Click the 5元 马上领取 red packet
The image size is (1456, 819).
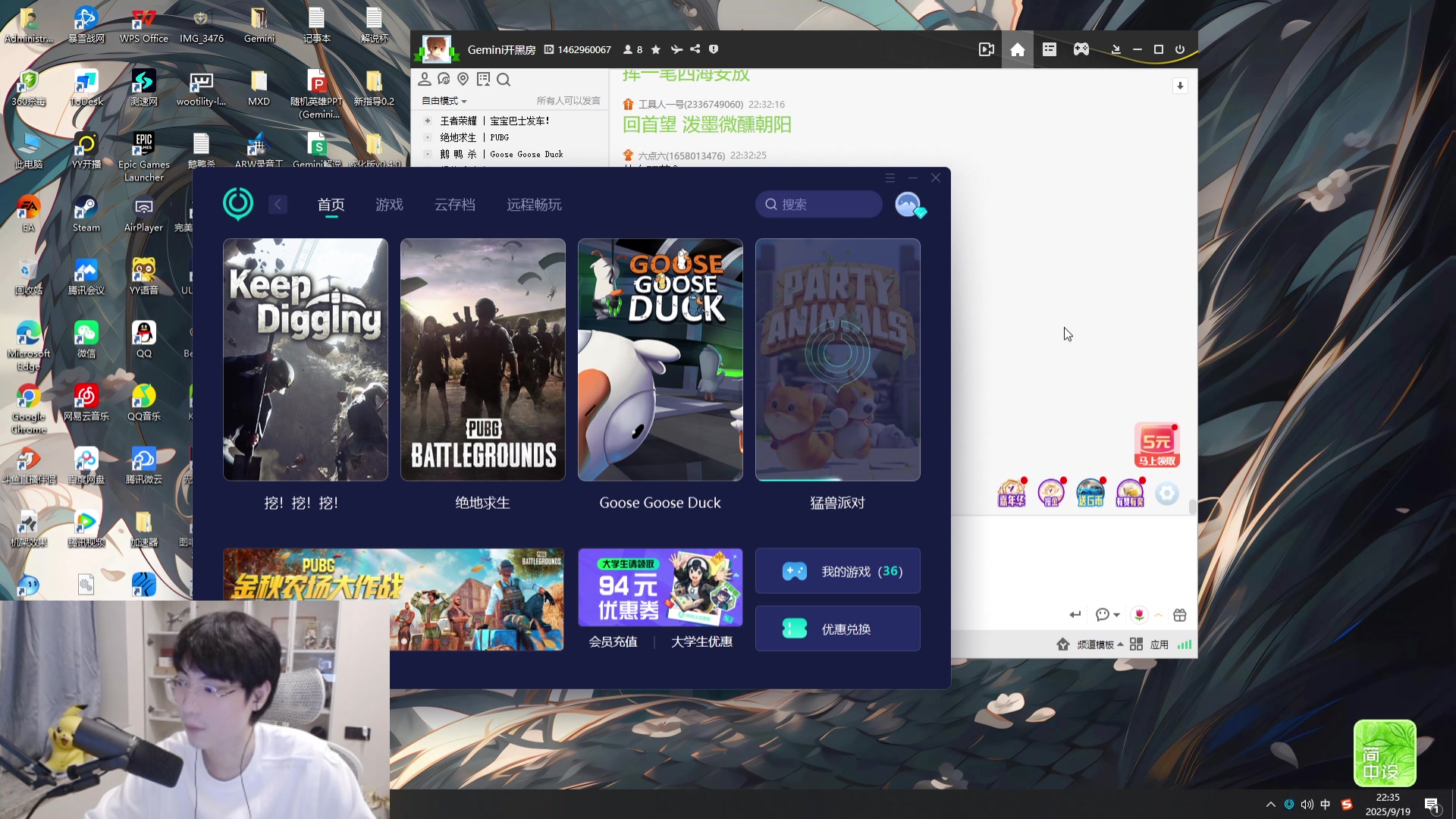tap(1157, 445)
